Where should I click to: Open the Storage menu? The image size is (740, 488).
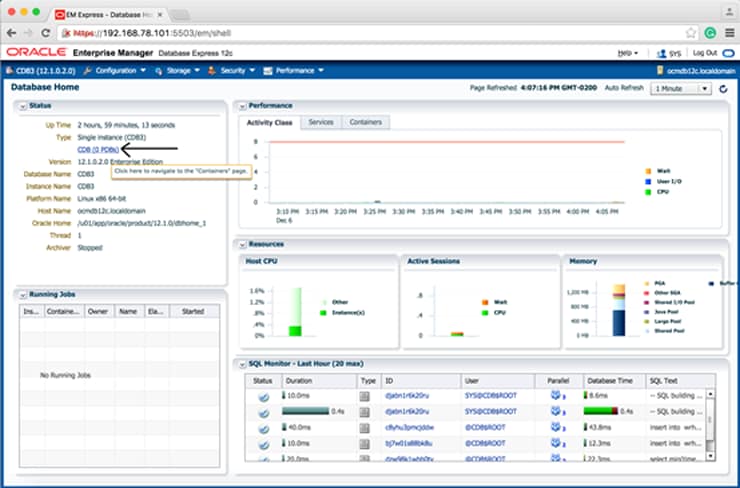click(177, 70)
